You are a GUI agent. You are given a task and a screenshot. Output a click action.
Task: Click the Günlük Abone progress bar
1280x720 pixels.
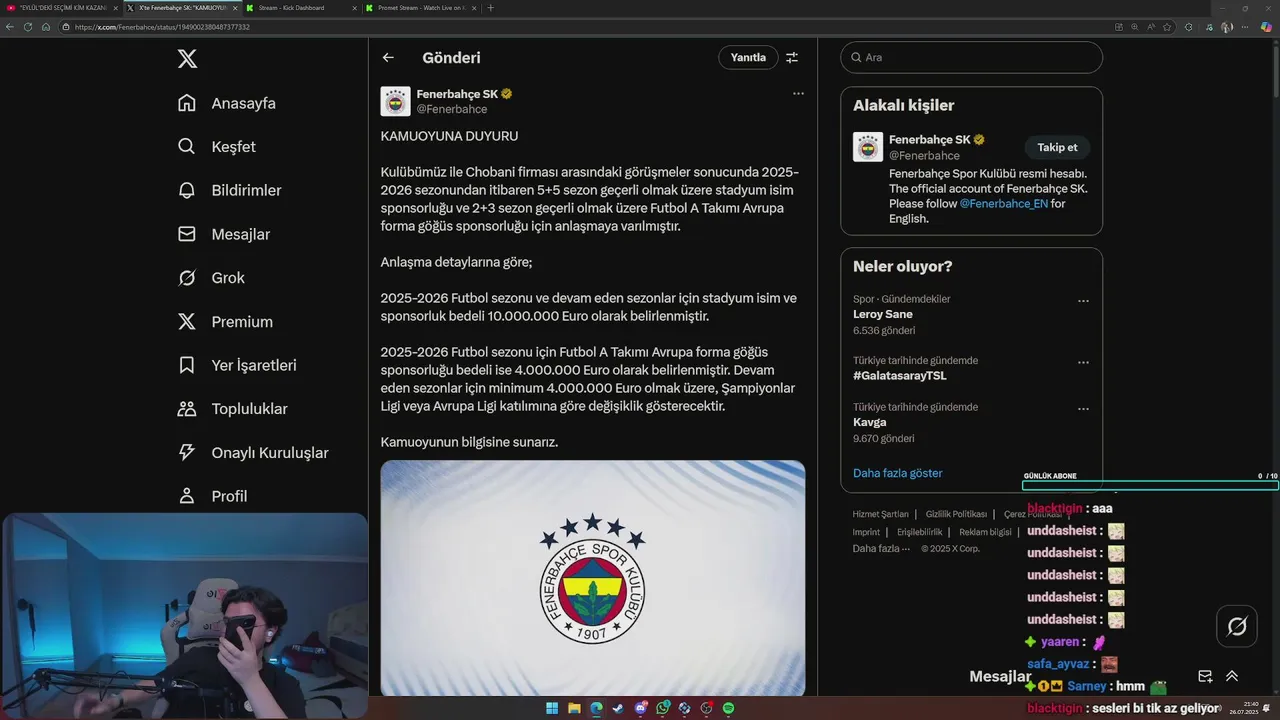pos(1150,486)
